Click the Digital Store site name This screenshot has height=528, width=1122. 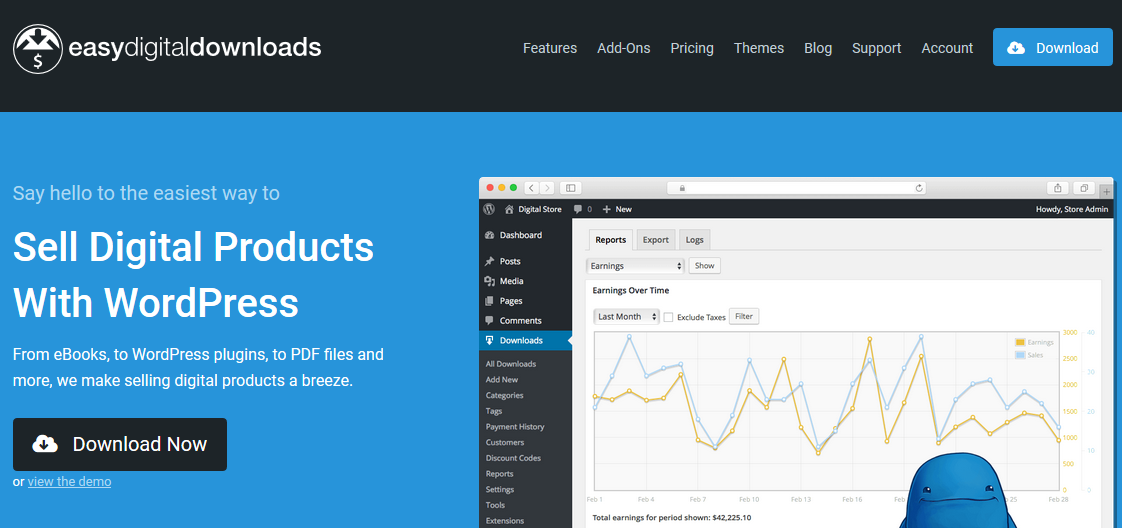pos(540,209)
